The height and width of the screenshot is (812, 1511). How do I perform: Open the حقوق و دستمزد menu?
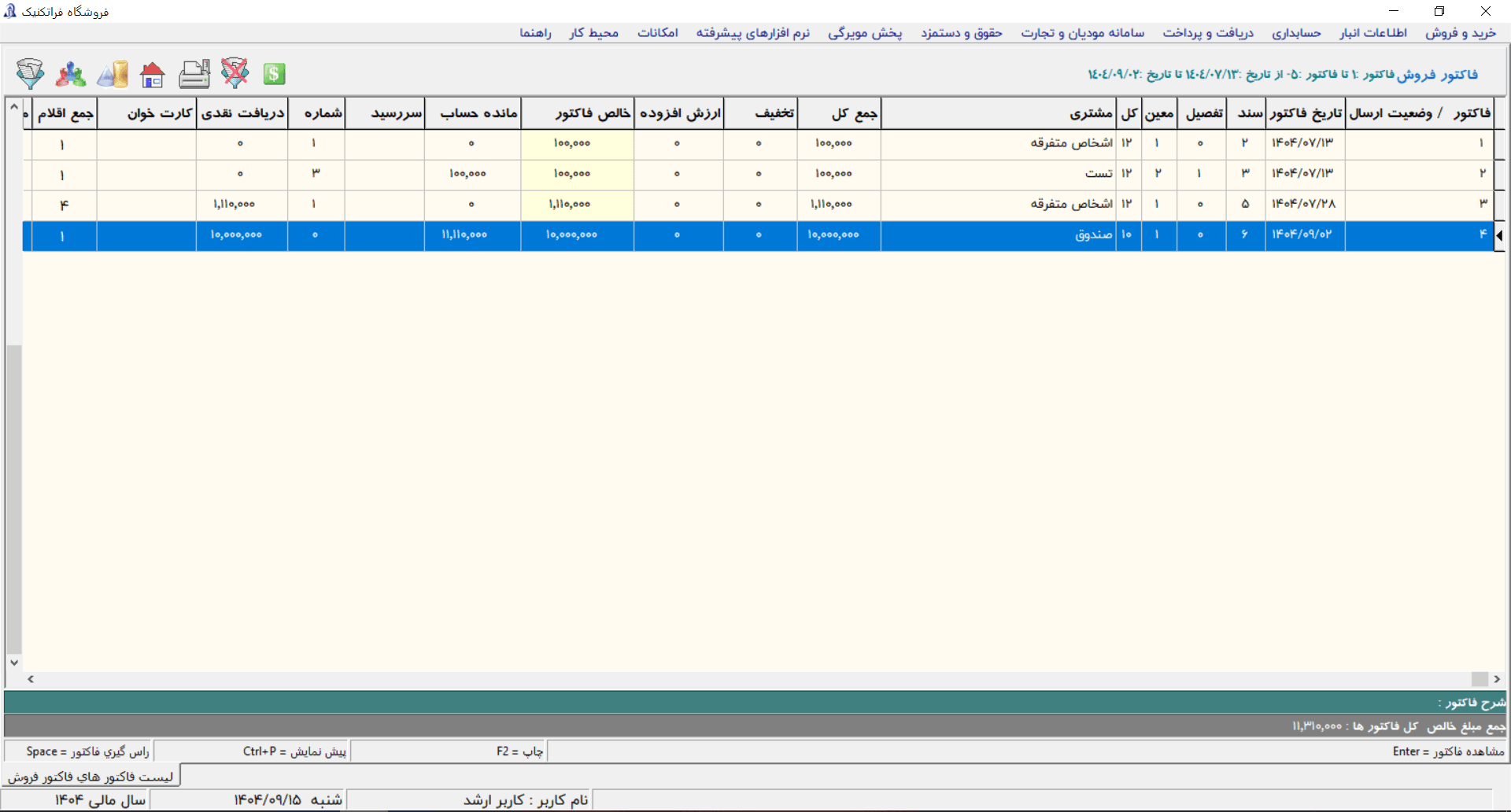[962, 32]
